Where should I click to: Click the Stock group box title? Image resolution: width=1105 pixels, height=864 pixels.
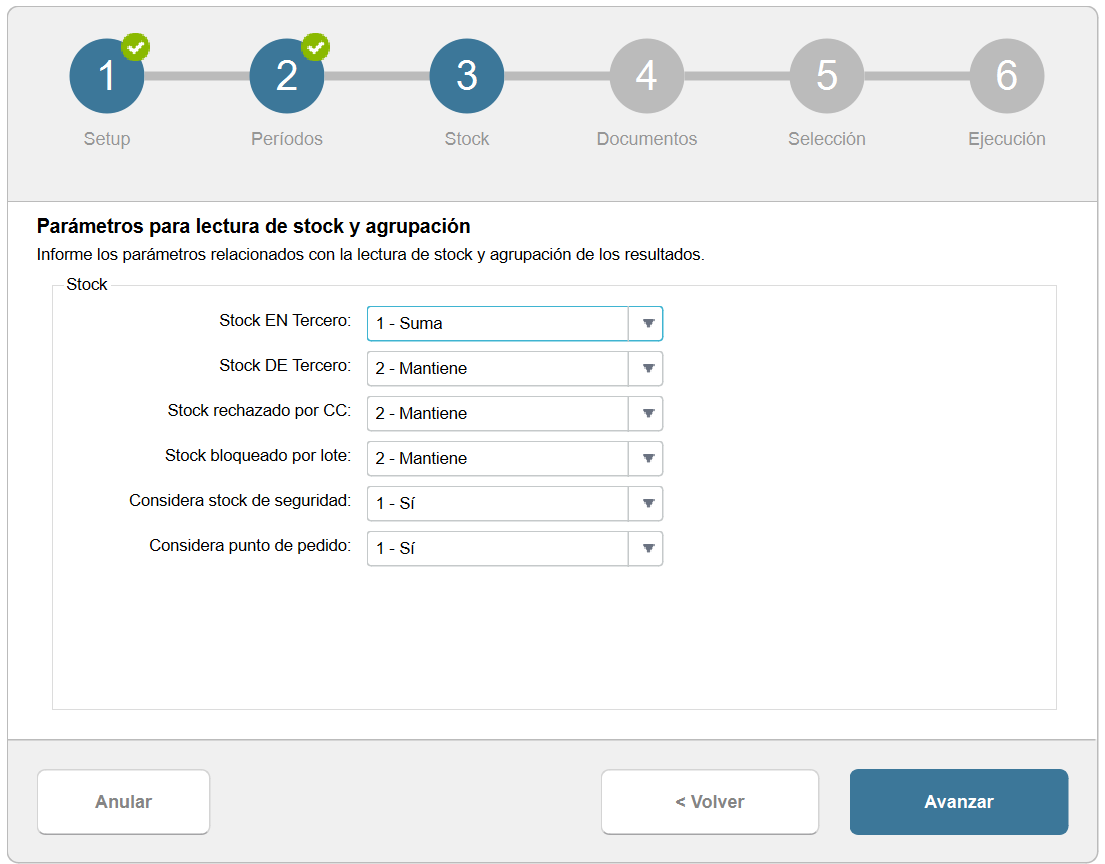(x=87, y=285)
